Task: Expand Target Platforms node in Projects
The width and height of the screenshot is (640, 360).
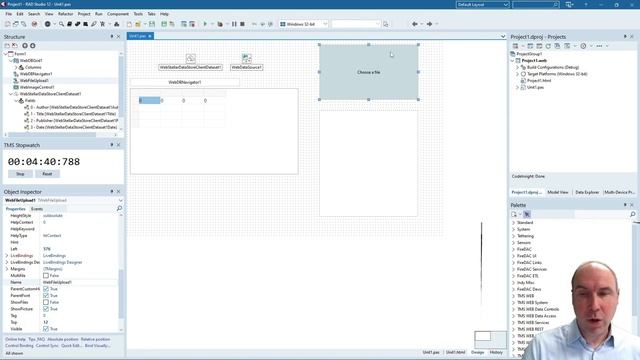Action: (x=518, y=74)
